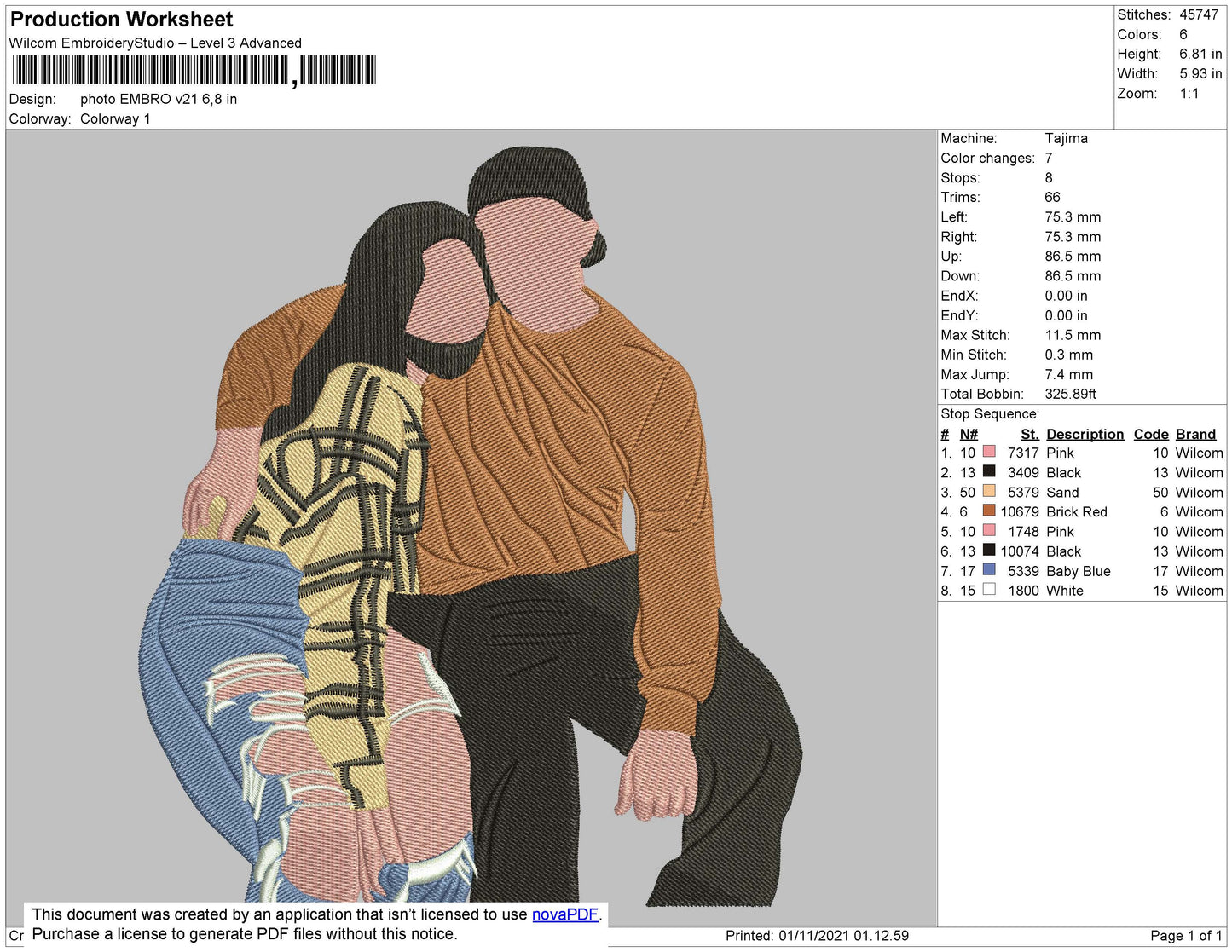Click the Pink swatch in stop 1
Screen dimensions: 1232x952
(x=989, y=452)
